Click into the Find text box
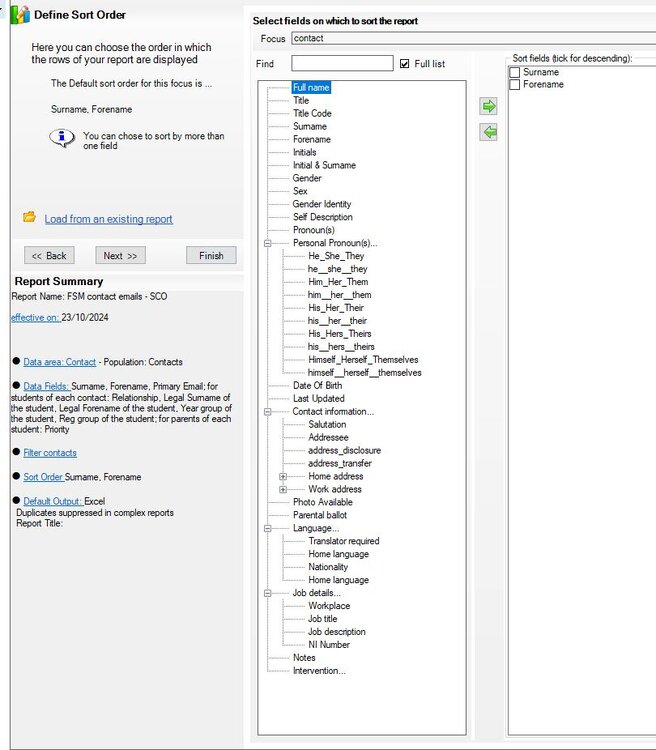Viewport: 656px width, 750px height. pos(342,64)
